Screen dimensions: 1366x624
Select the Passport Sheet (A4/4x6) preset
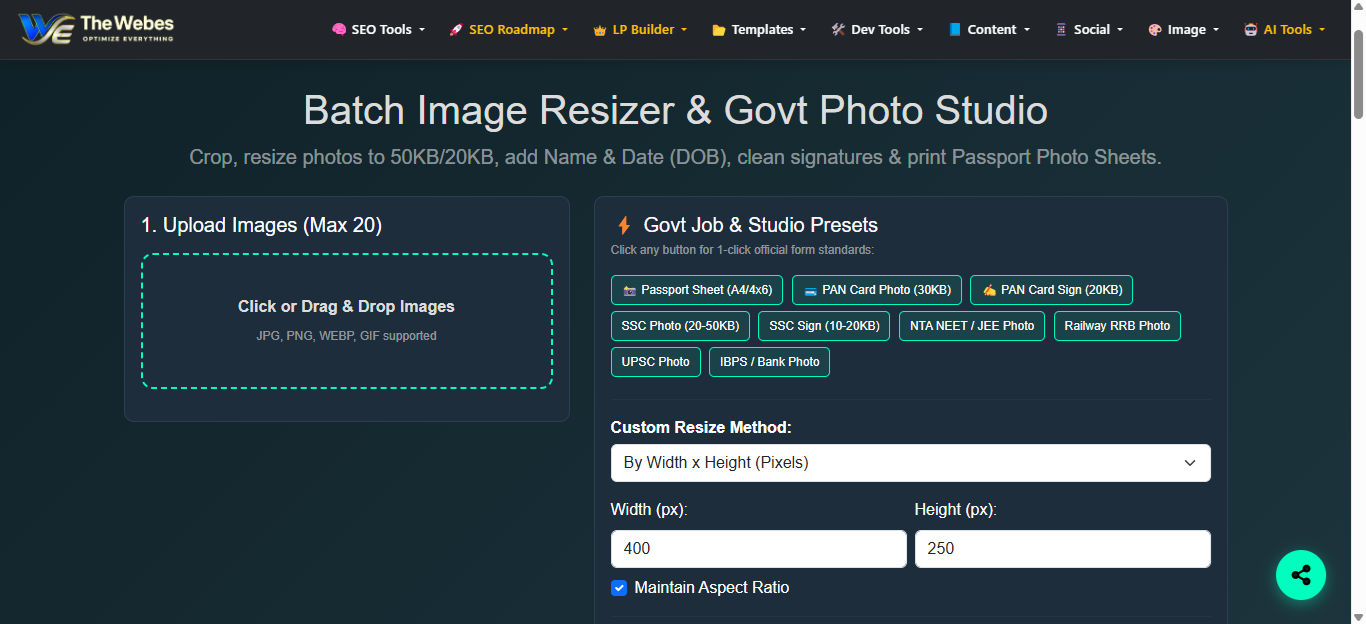click(x=697, y=290)
